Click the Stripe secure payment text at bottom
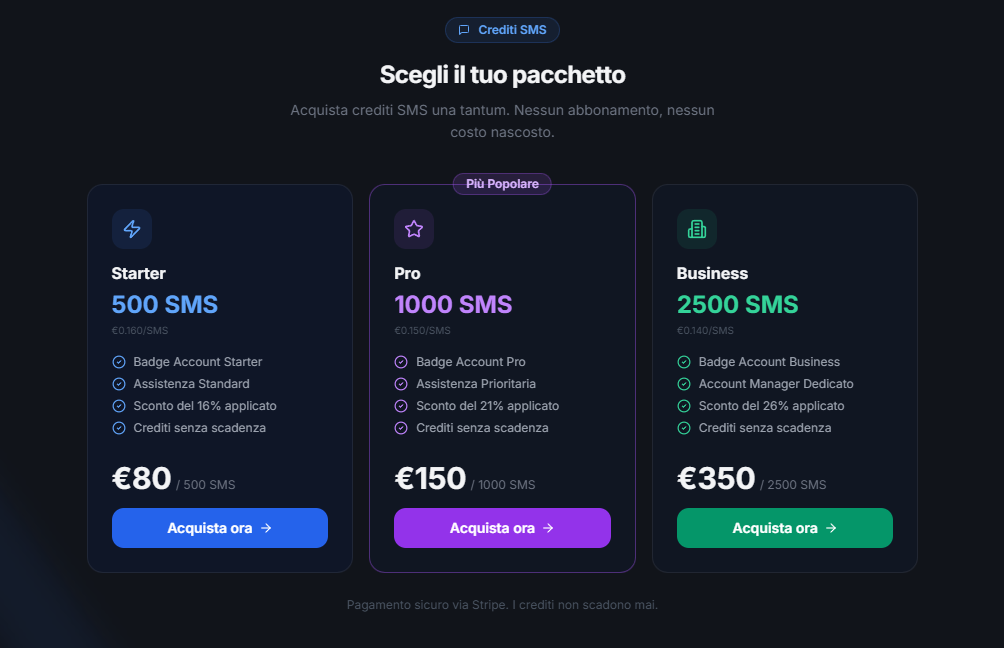The height and width of the screenshot is (648, 1004). 502,605
